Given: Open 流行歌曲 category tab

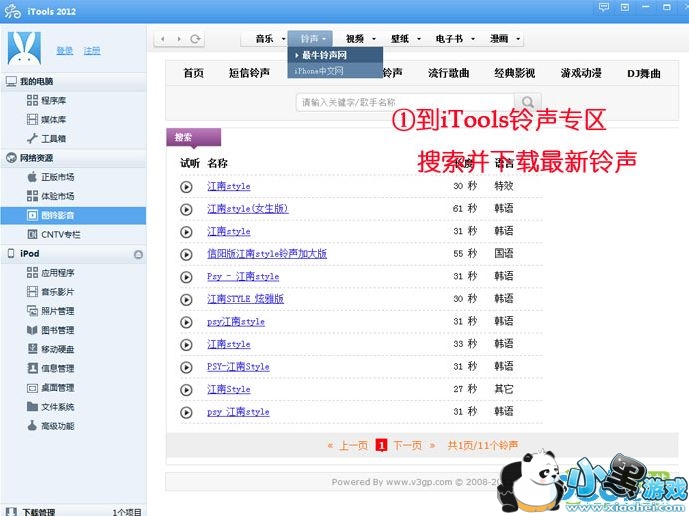Looking at the screenshot, I should click(449, 73).
